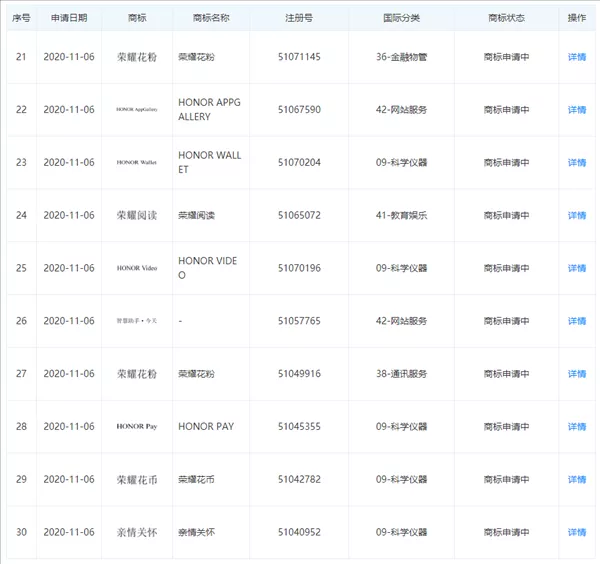Click the 商标申请中 status in row 24

coord(506,215)
